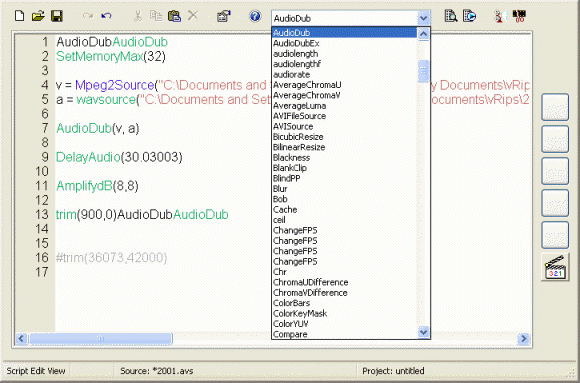The image size is (580, 383).
Task: Click the play video preview icon
Action: point(470,16)
